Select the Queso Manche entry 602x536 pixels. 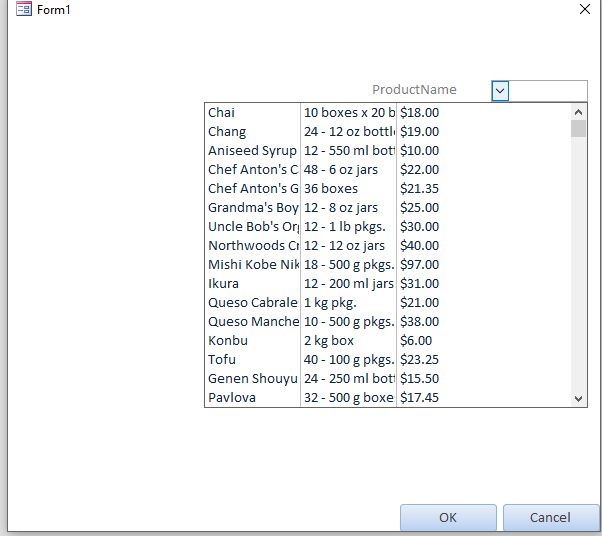click(x=388, y=322)
